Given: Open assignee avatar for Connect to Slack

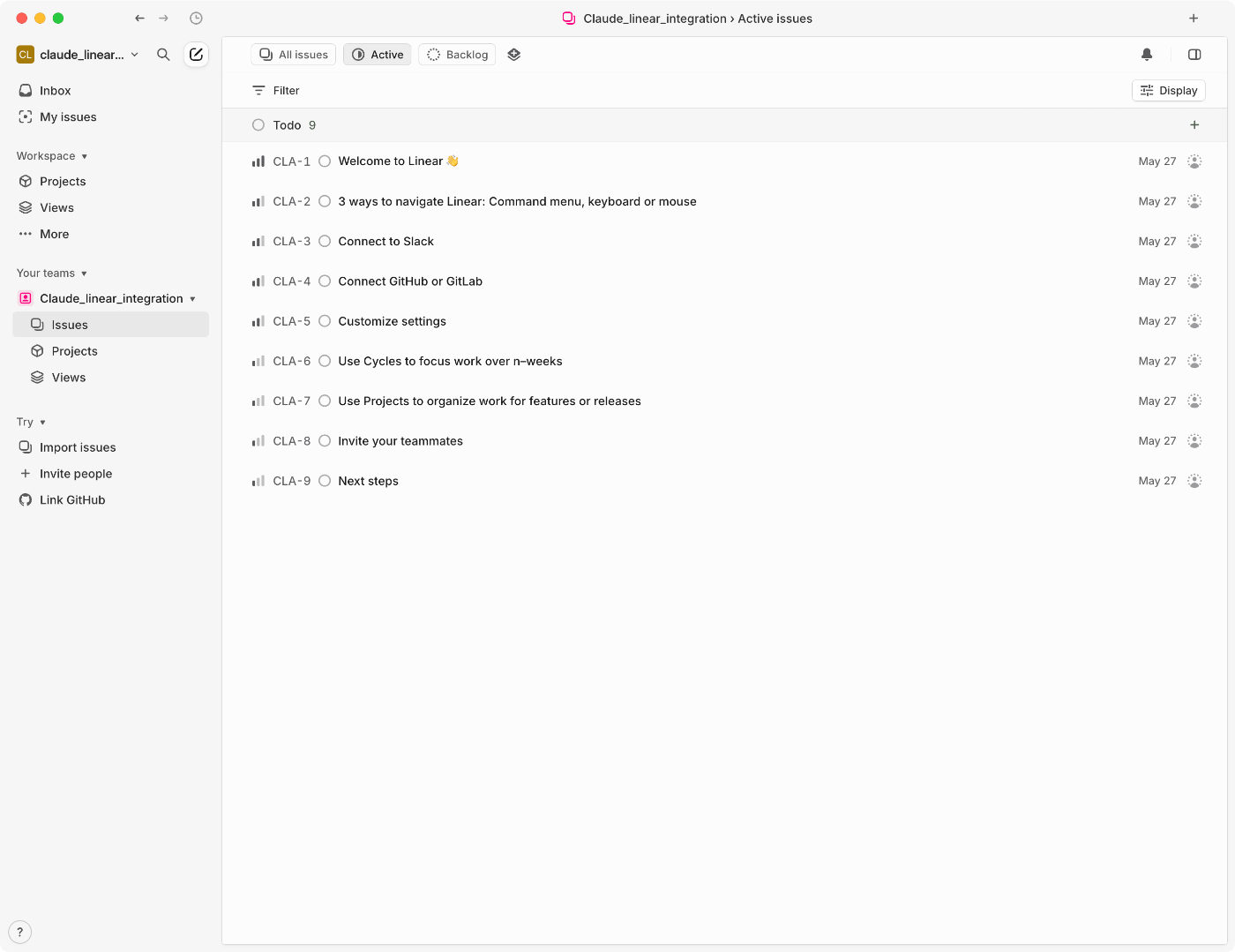Looking at the screenshot, I should [1194, 242].
